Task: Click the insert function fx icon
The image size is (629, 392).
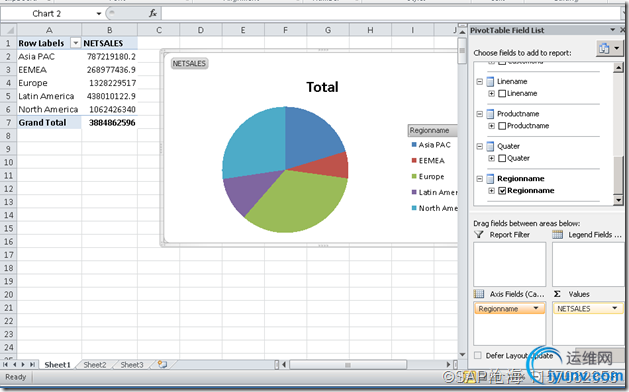Action: tap(153, 13)
